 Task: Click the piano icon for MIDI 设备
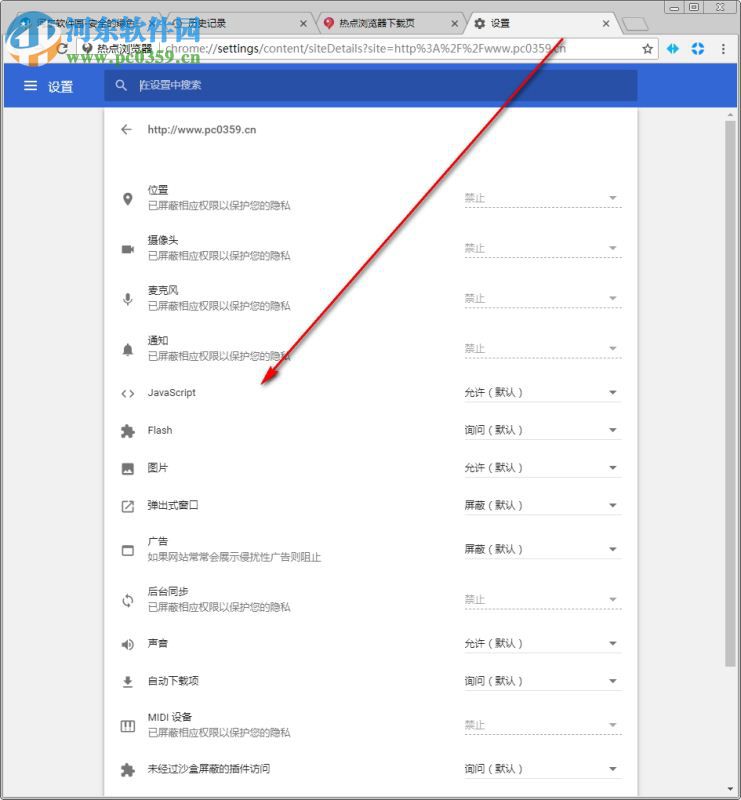(x=128, y=726)
